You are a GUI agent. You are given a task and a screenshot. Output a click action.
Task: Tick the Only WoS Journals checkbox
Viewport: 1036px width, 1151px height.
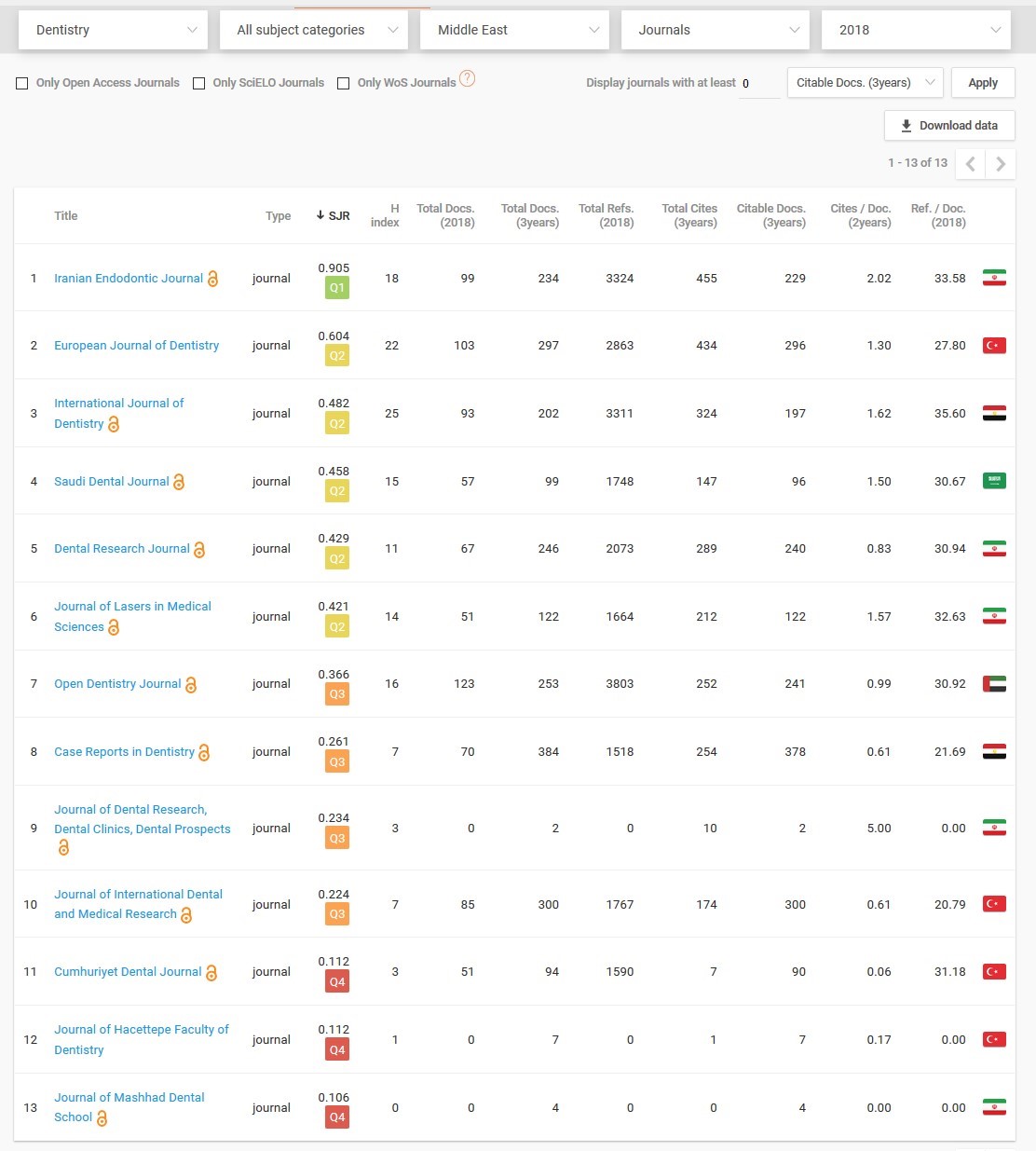344,83
